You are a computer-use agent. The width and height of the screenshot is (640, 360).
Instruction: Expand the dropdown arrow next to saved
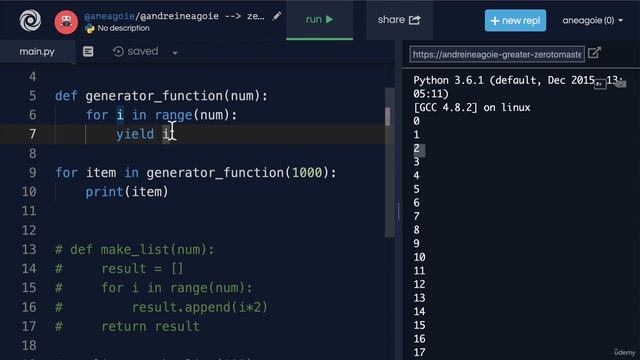(x=175, y=53)
